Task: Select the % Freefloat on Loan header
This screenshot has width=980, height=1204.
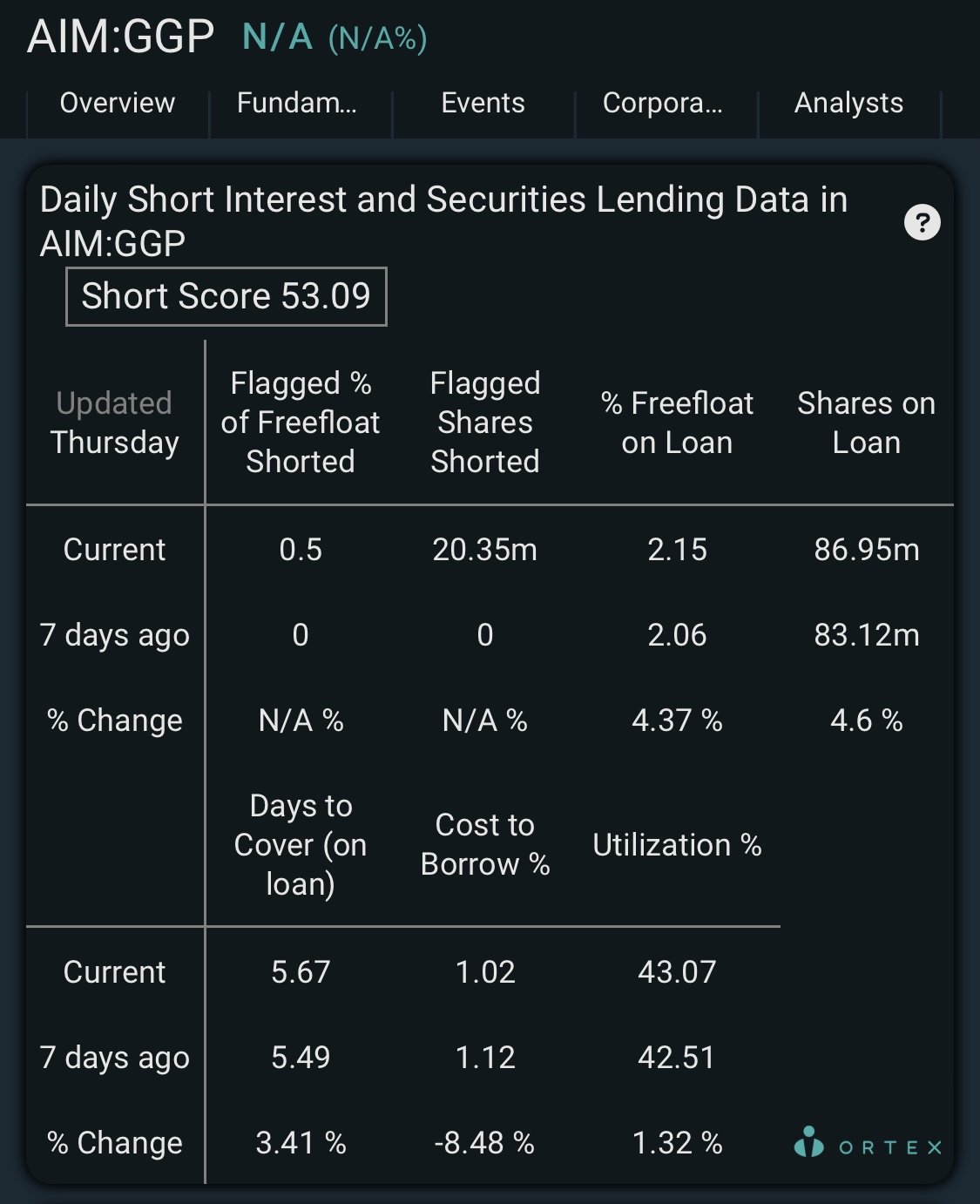Action: coord(677,423)
